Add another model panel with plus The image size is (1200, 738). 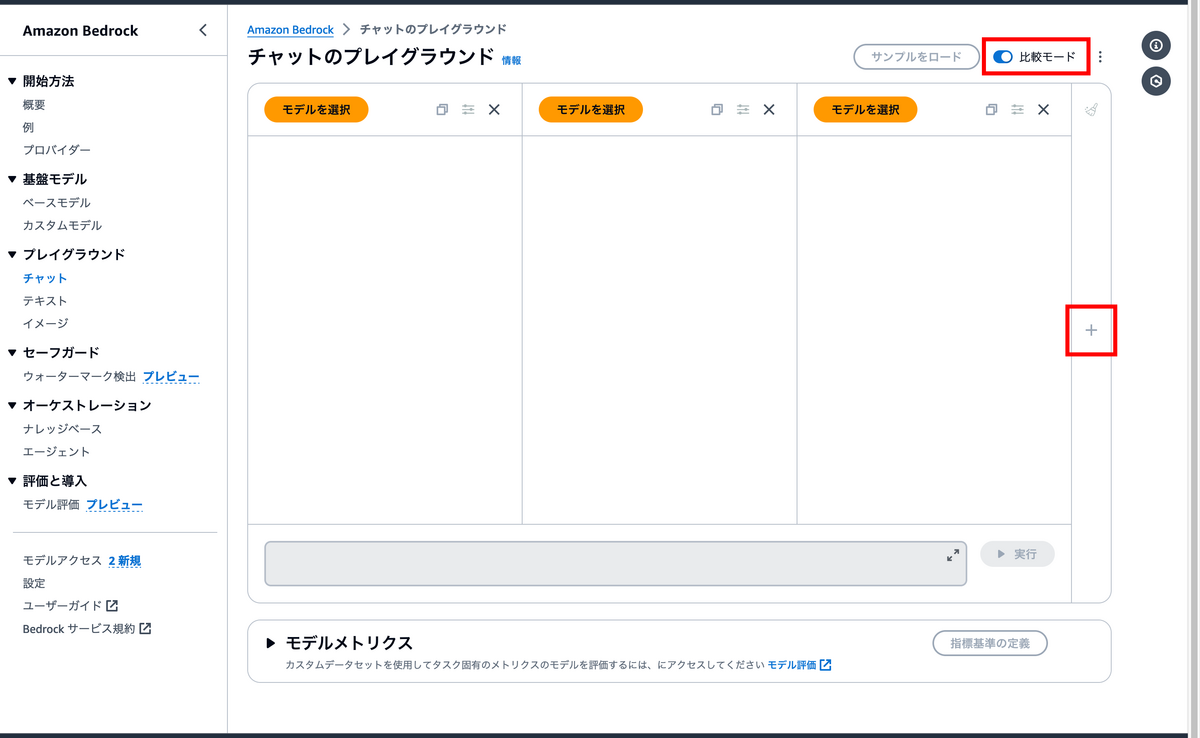point(1091,330)
